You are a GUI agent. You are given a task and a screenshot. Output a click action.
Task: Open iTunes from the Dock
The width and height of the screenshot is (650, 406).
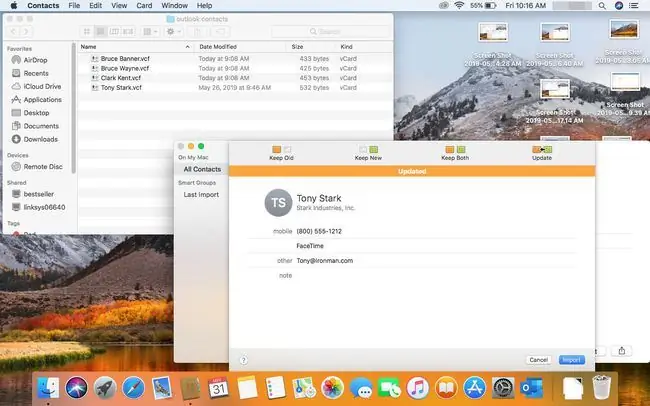click(417, 388)
